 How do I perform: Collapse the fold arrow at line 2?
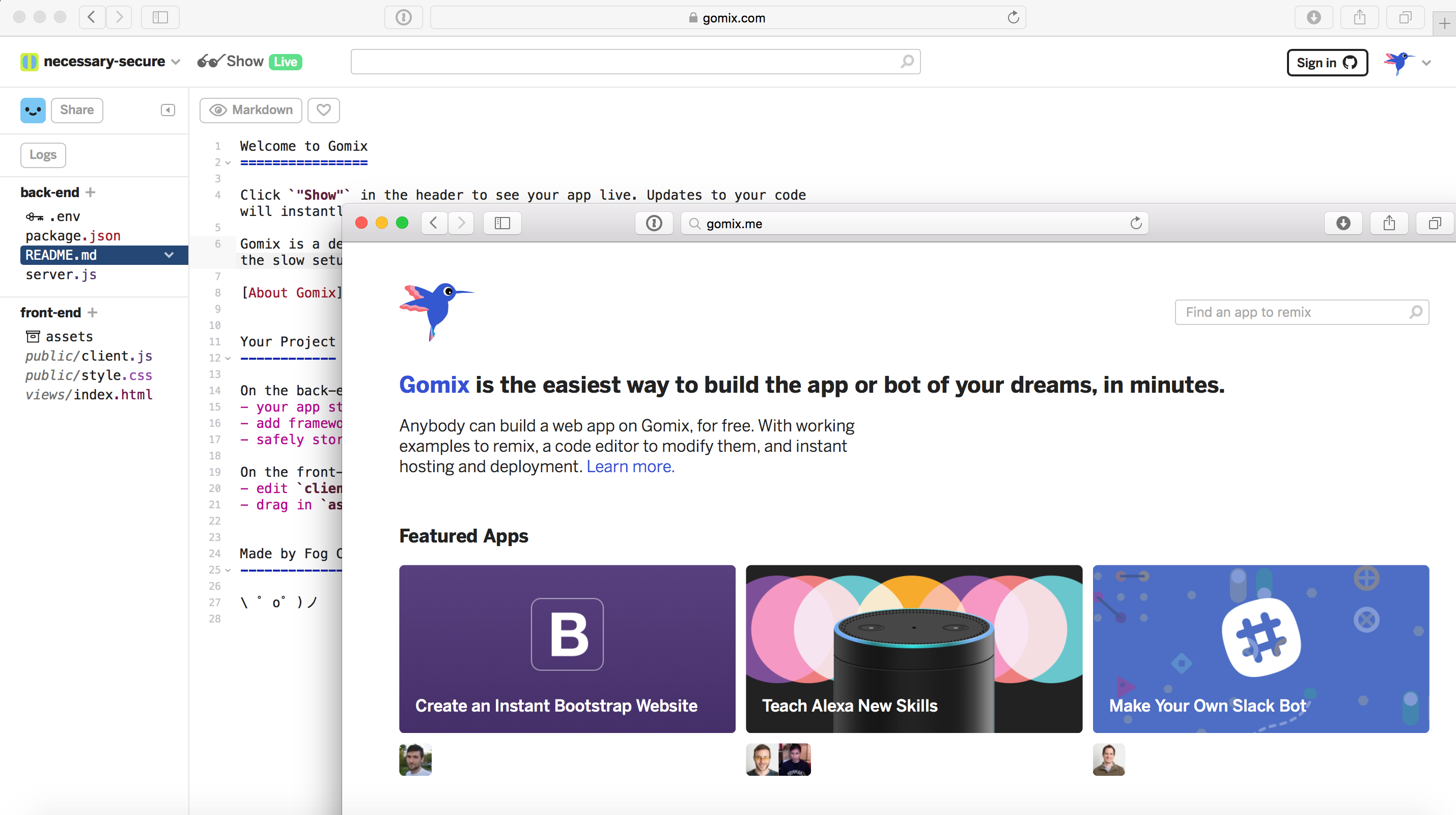pos(228,163)
